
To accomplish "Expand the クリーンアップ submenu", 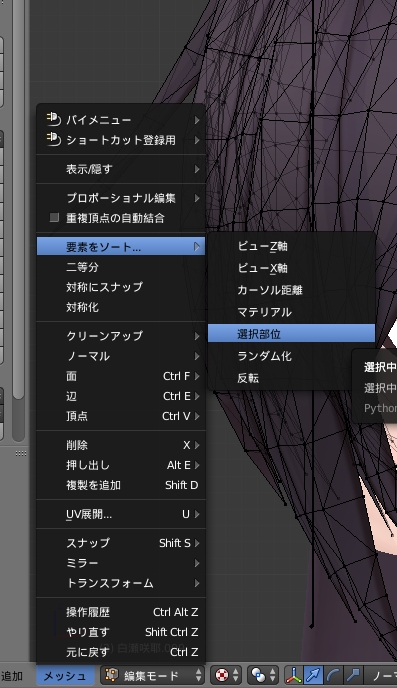I will coord(121,336).
